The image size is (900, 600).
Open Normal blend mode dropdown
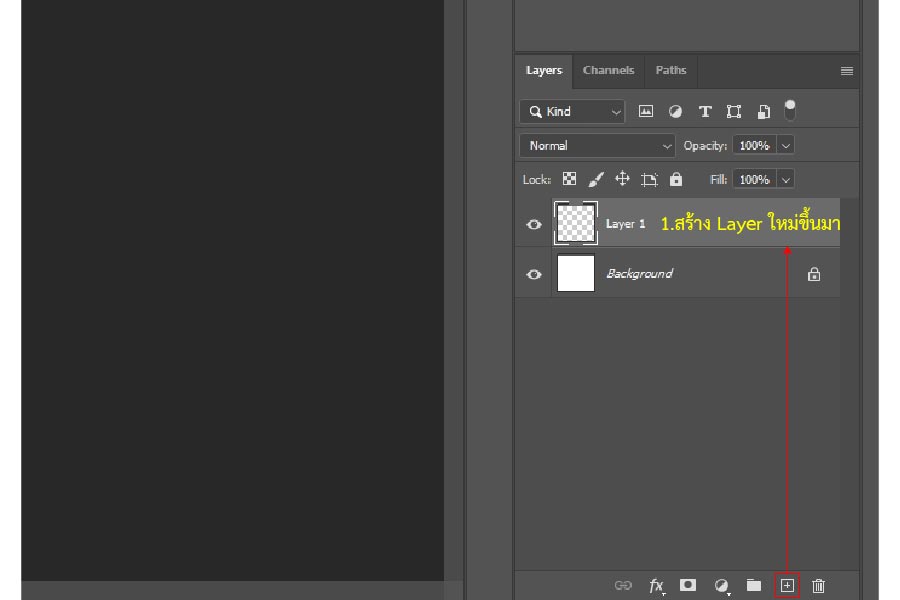(x=597, y=145)
